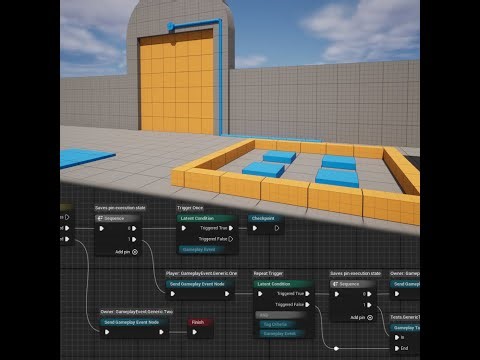
Task: Select the Trigger Once Latent Condition header
Action: (207, 218)
